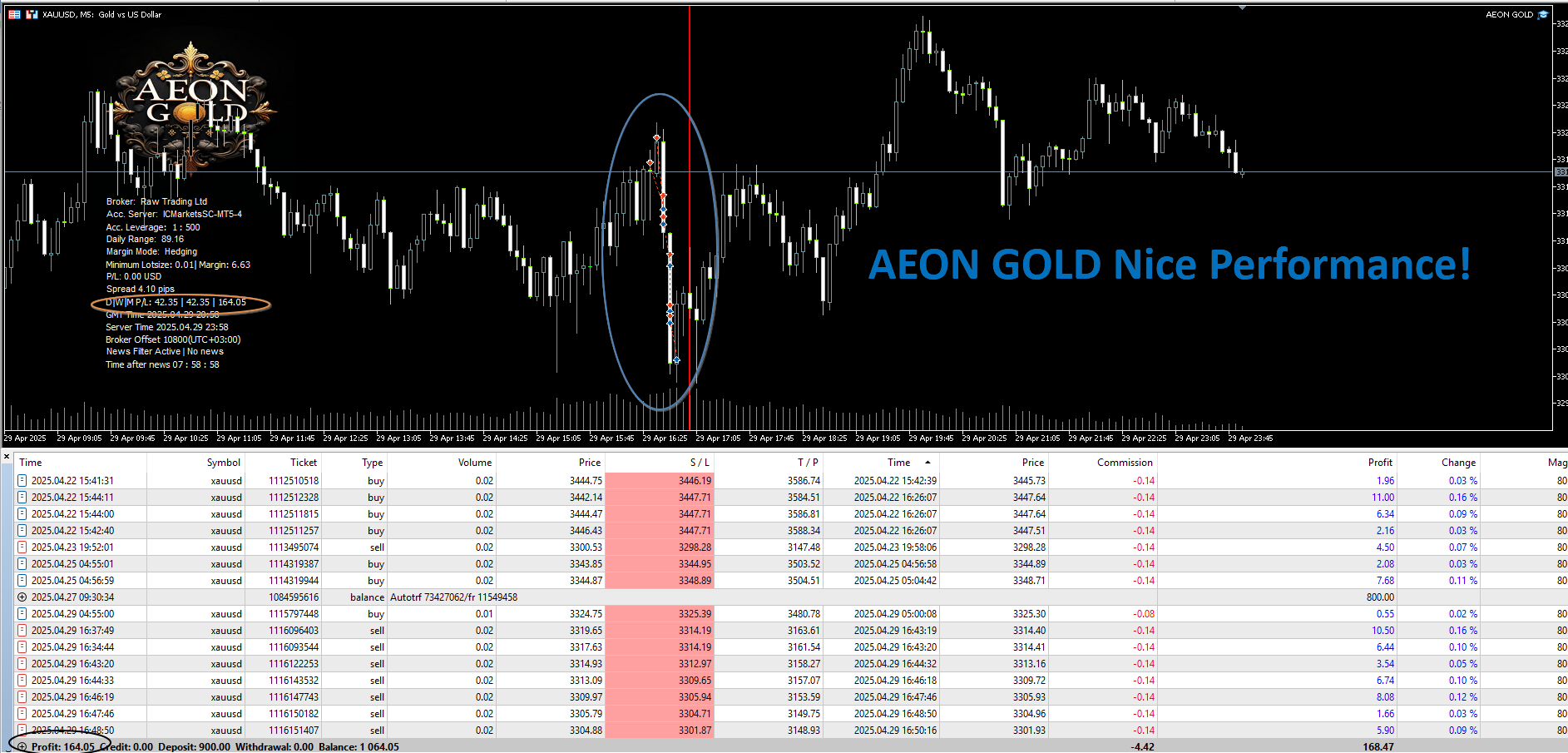This screenshot has height=753, width=1568.
Task: Select ticket 1112510518 cell
Action: (x=293, y=481)
